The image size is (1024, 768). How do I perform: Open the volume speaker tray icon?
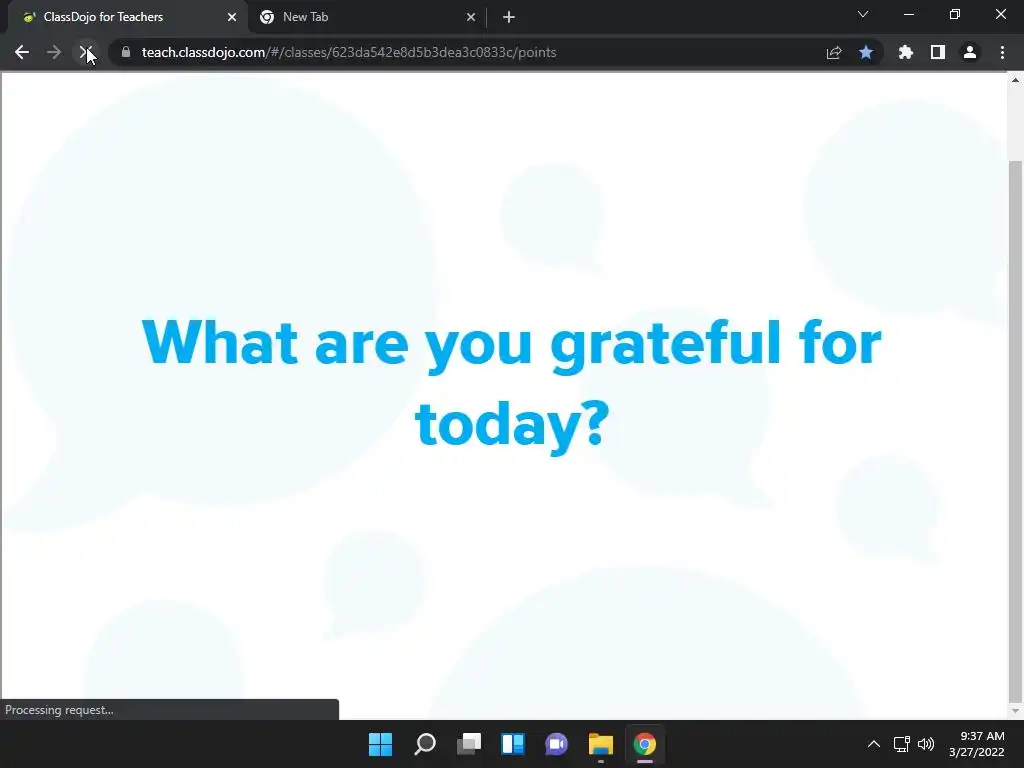(926, 744)
